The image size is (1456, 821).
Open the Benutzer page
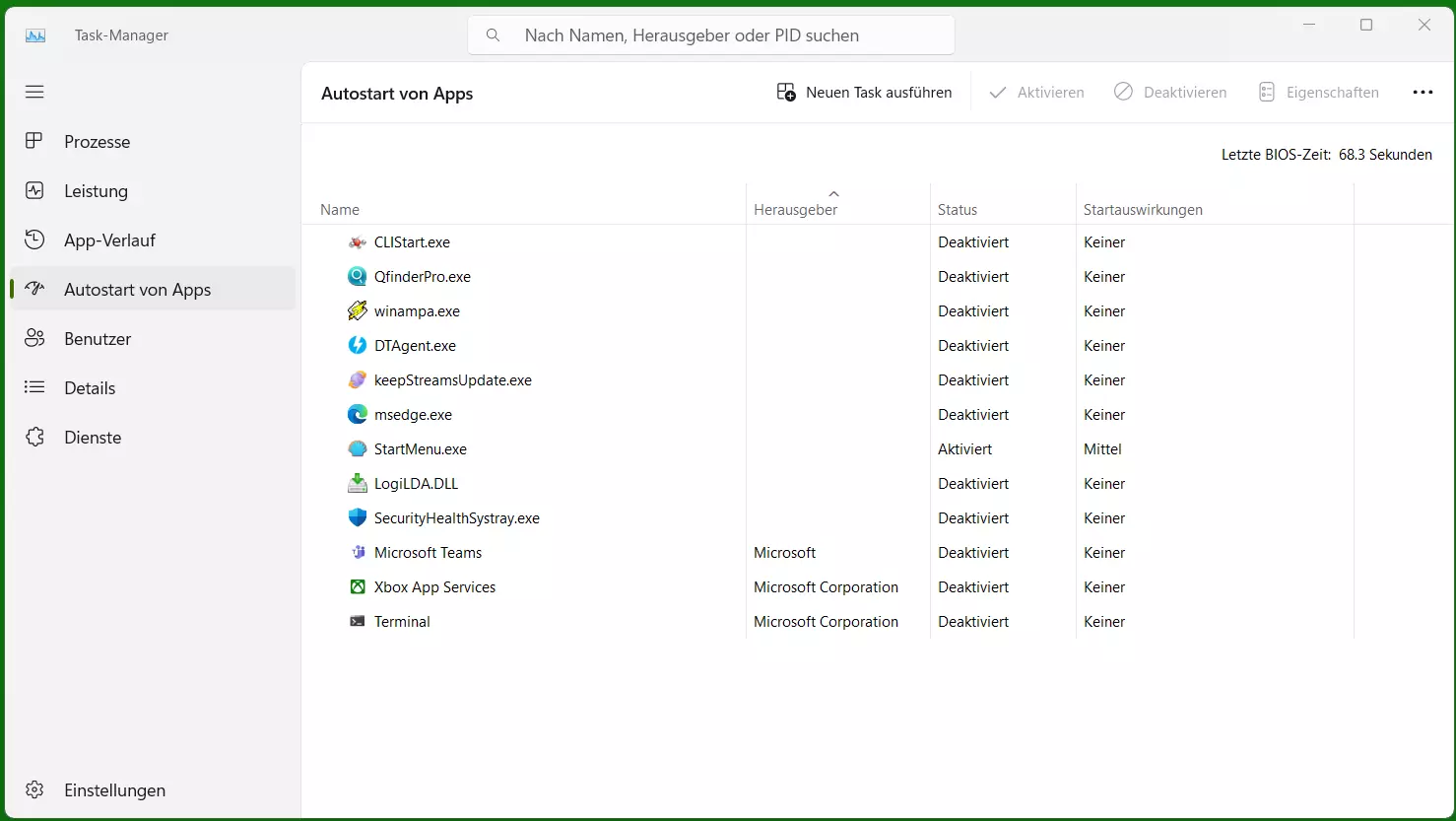tap(153, 339)
